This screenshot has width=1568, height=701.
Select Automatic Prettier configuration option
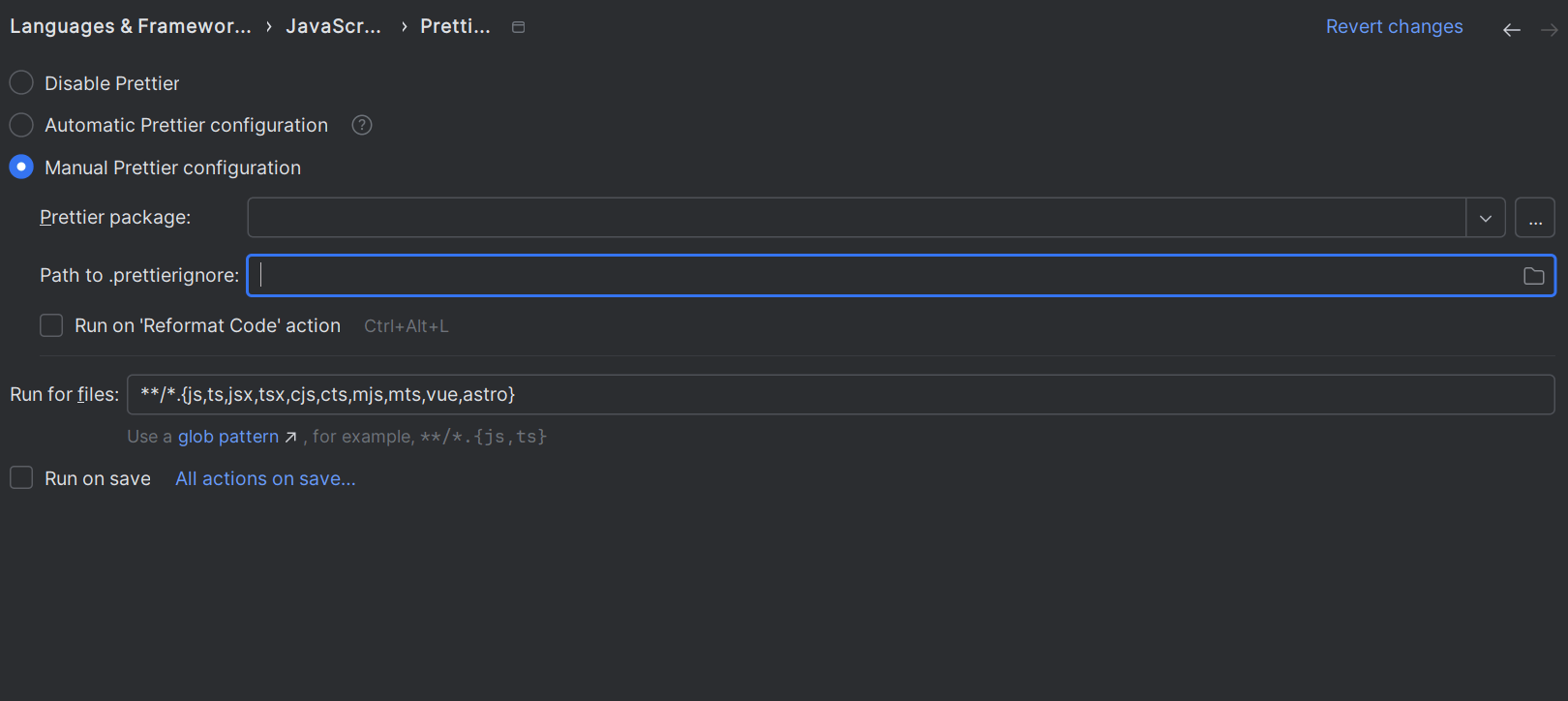(x=21, y=125)
